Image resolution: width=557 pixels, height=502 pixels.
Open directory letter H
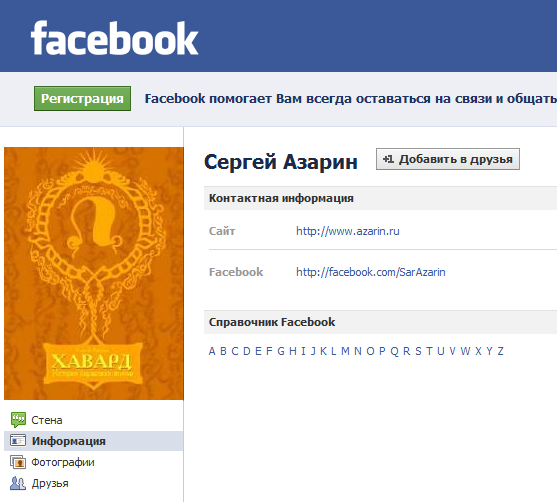[293, 351]
